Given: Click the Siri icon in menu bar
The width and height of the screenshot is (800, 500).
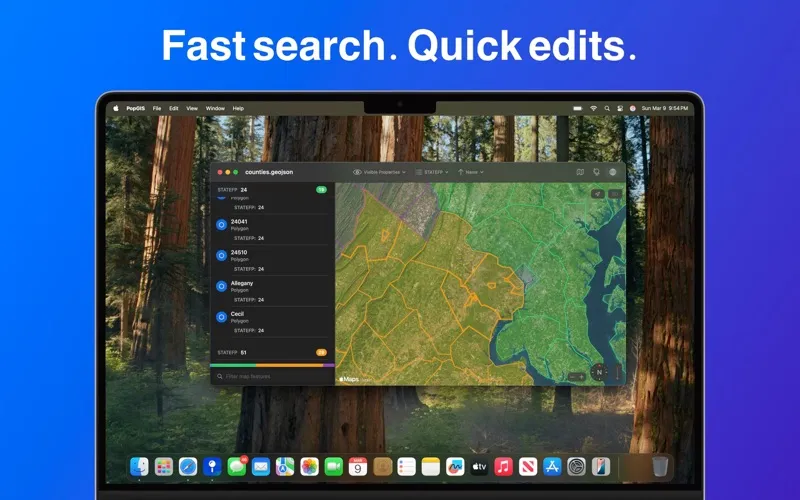Looking at the screenshot, I should coord(633,108).
